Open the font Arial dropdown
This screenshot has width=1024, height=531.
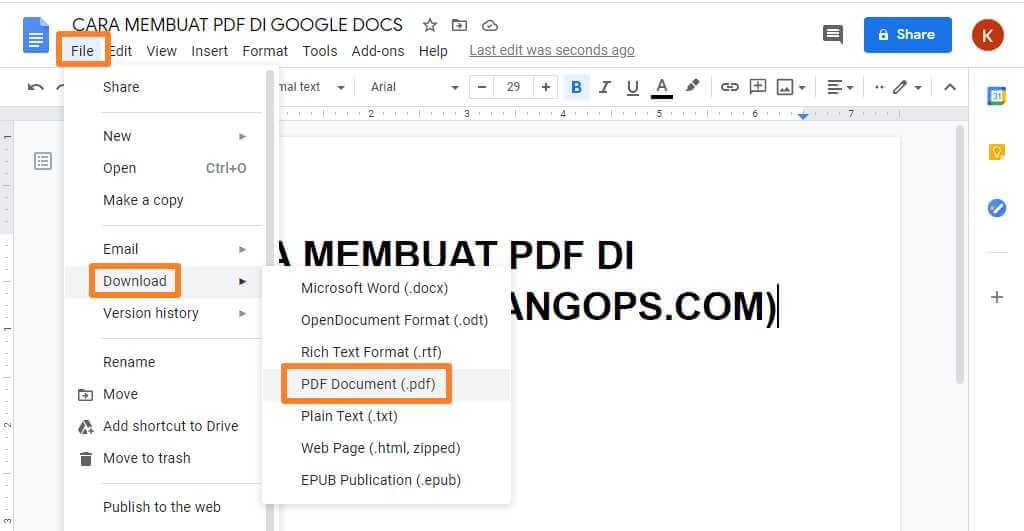tap(414, 87)
